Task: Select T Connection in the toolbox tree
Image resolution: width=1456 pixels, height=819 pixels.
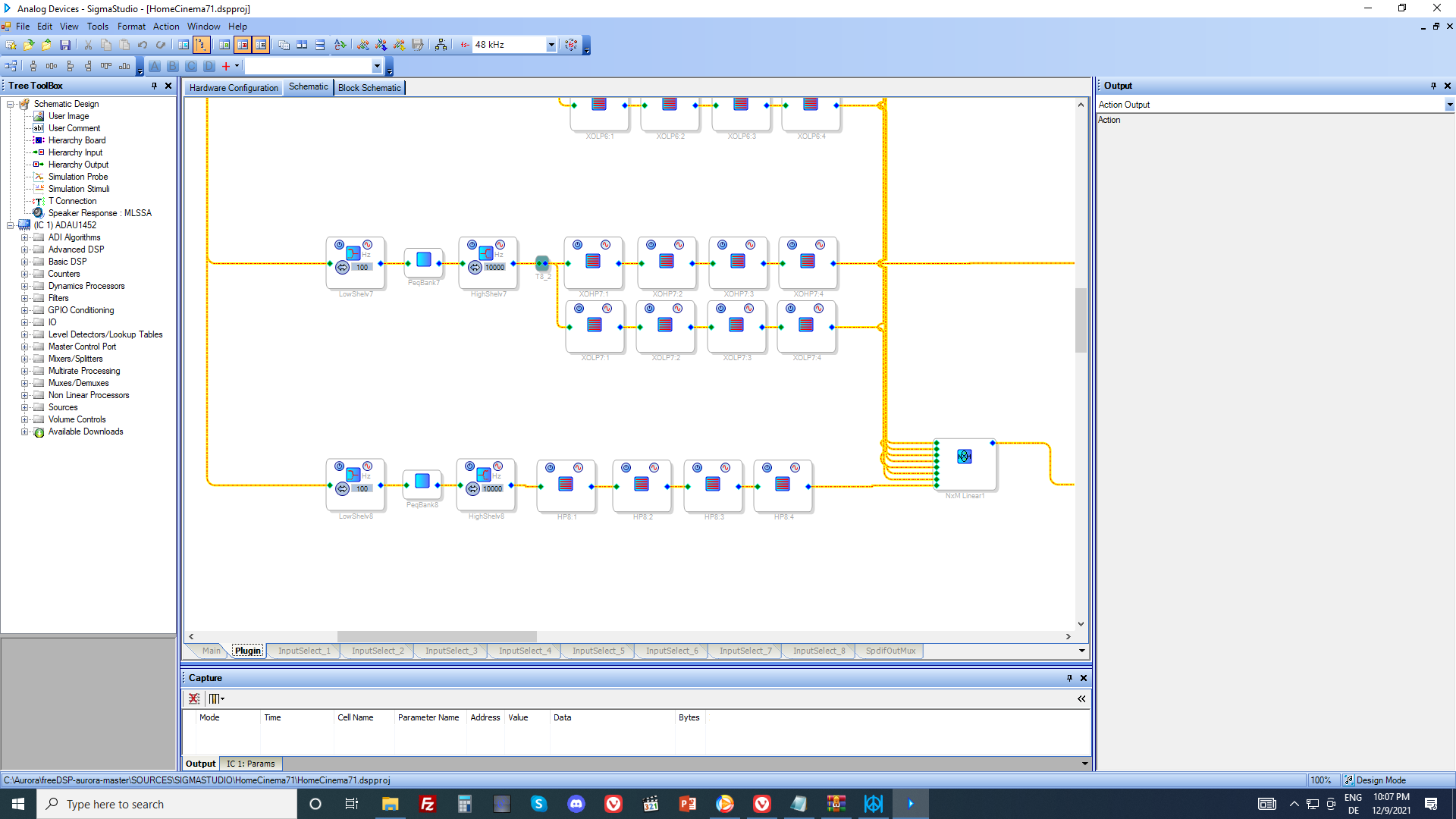Action: point(72,201)
